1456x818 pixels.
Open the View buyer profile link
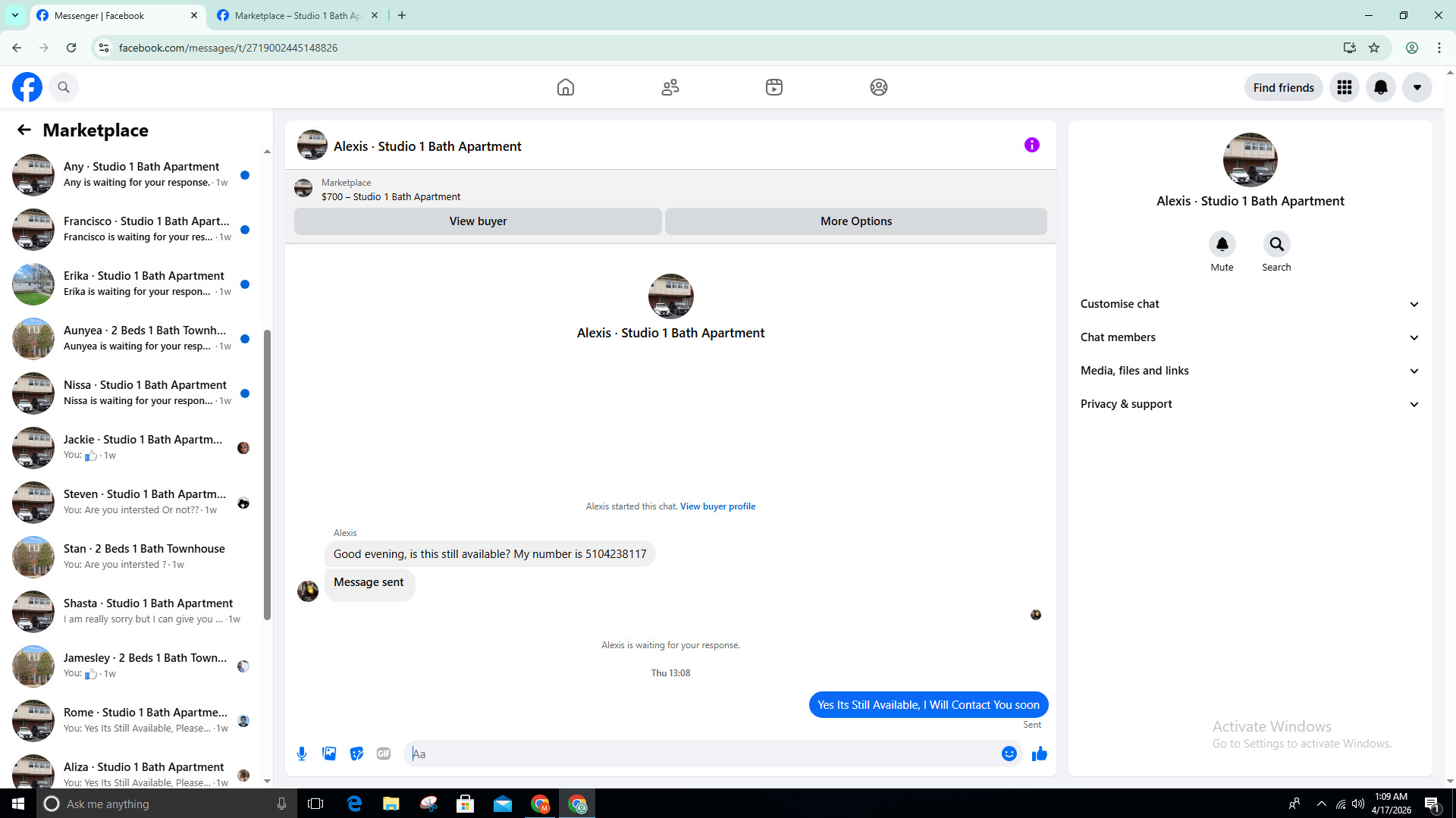pos(717,506)
